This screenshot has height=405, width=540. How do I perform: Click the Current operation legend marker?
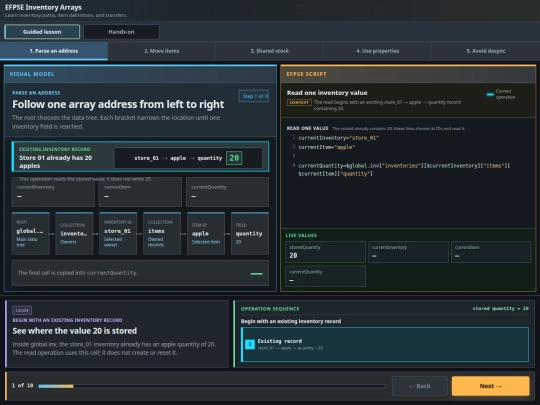coord(490,94)
